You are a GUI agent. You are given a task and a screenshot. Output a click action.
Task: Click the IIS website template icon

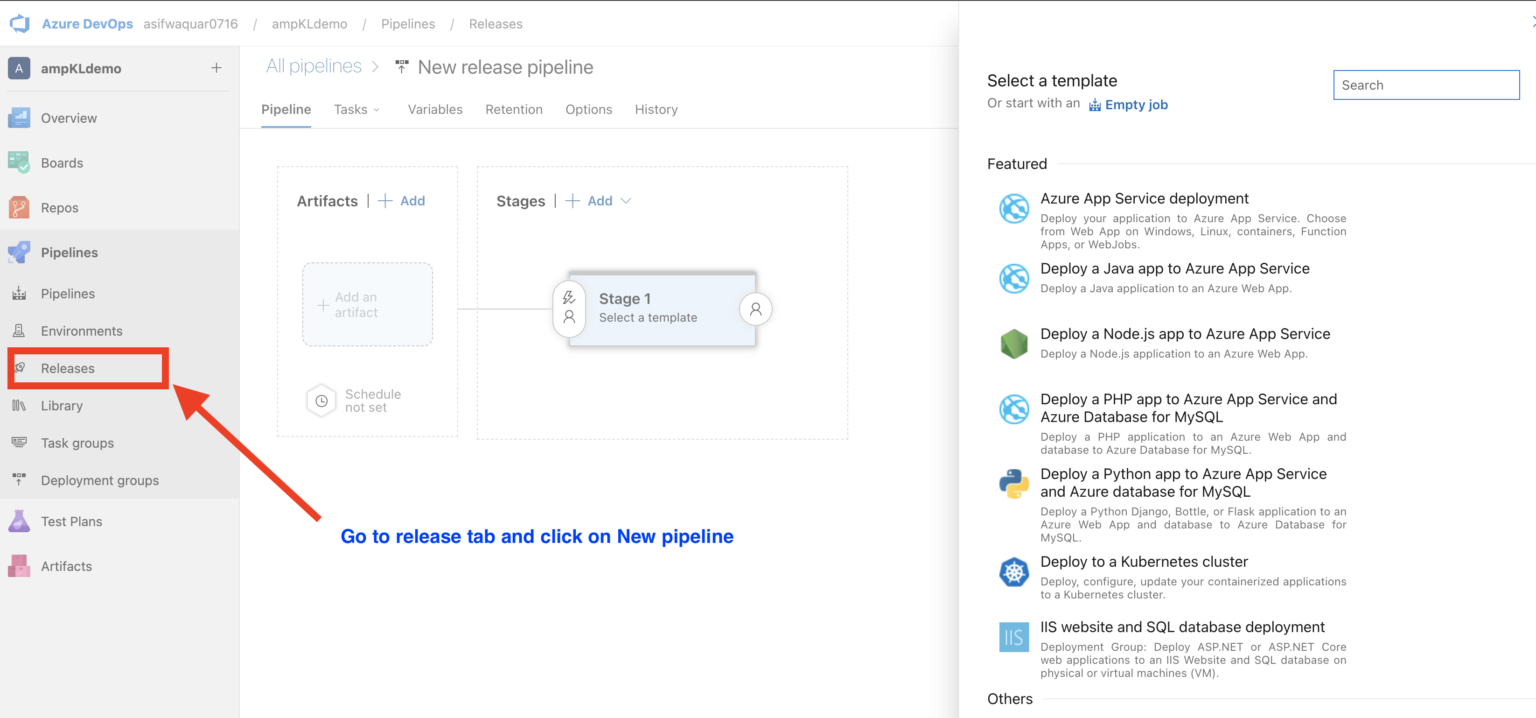(1014, 637)
